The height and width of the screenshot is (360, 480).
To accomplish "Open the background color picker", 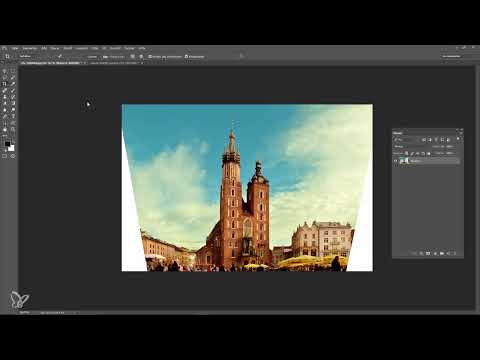I will click(12, 148).
